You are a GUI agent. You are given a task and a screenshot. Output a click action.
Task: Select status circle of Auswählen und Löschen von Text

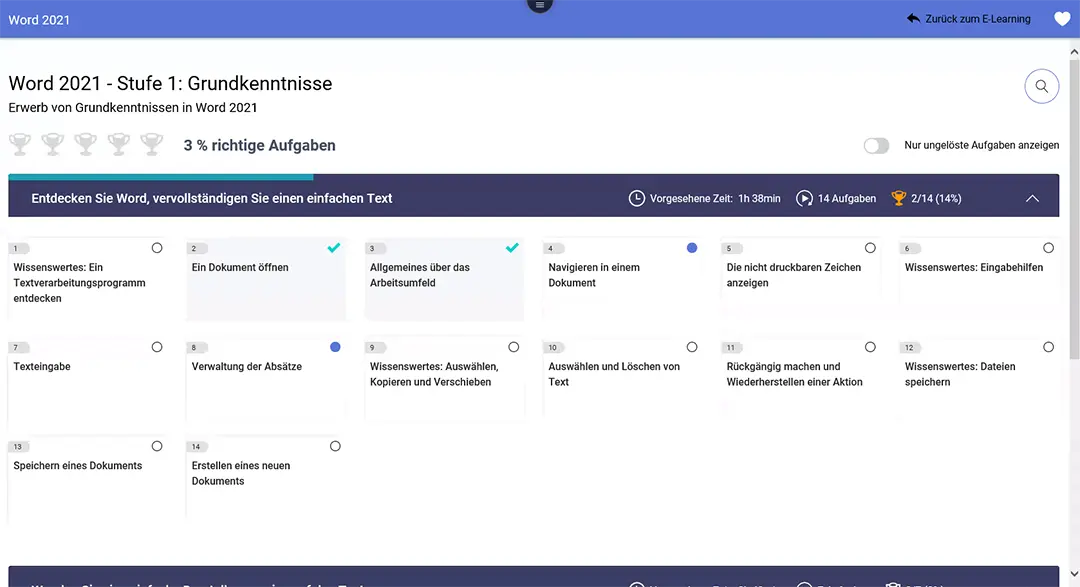tap(692, 347)
